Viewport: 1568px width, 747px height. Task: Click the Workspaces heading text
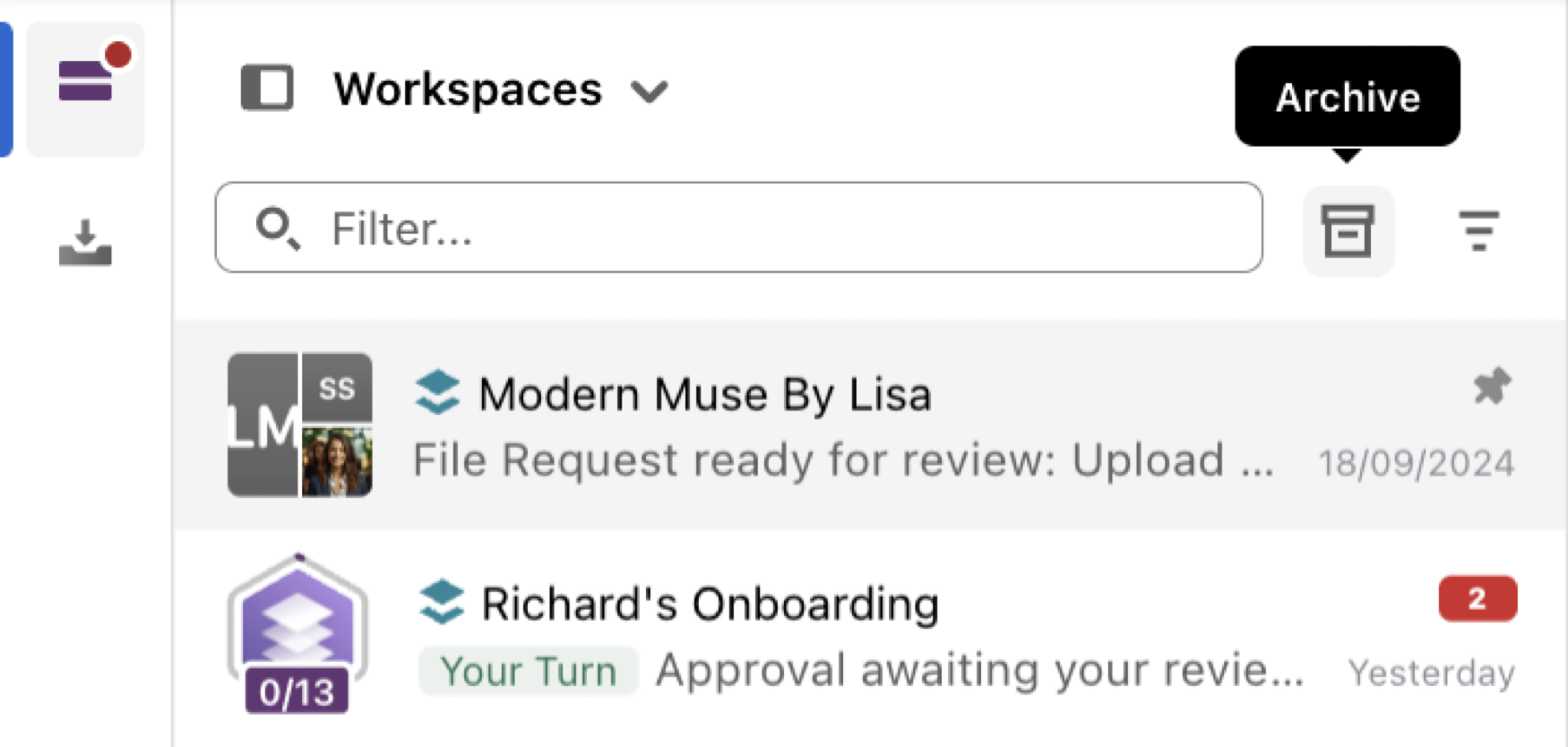(468, 90)
